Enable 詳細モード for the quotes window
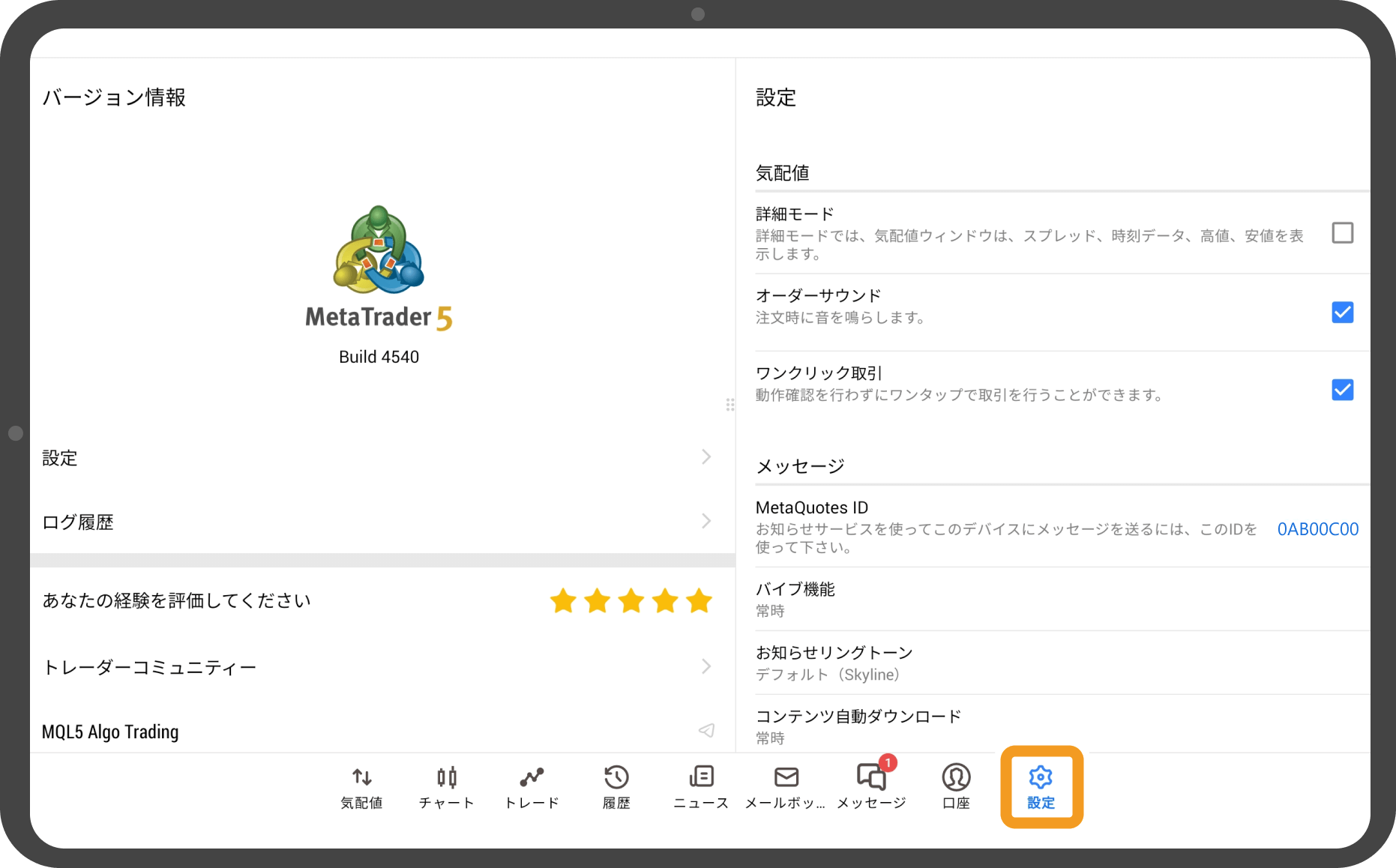This screenshot has width=1396, height=868. coord(1343,233)
